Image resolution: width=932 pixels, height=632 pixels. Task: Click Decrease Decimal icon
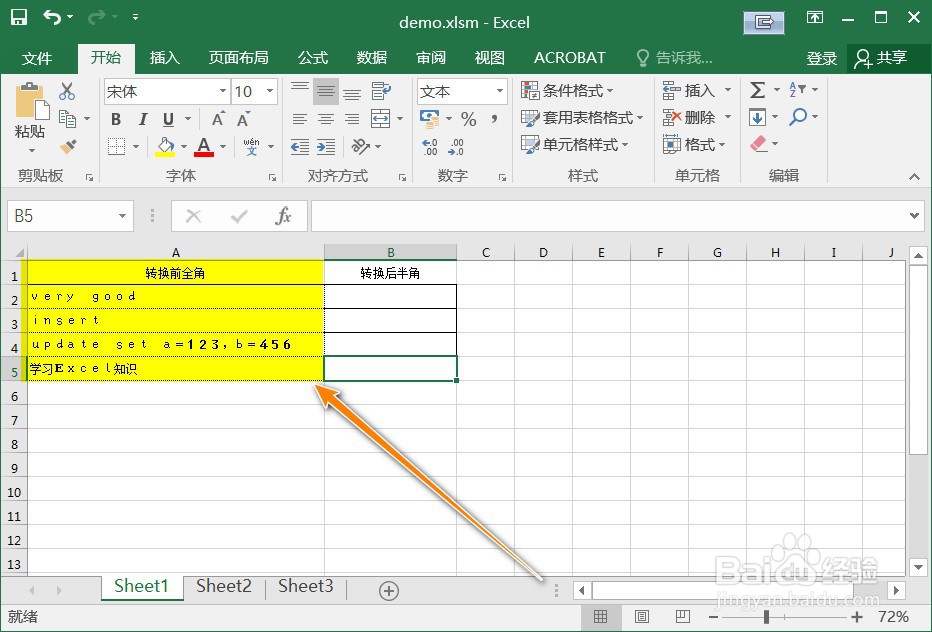(x=456, y=146)
